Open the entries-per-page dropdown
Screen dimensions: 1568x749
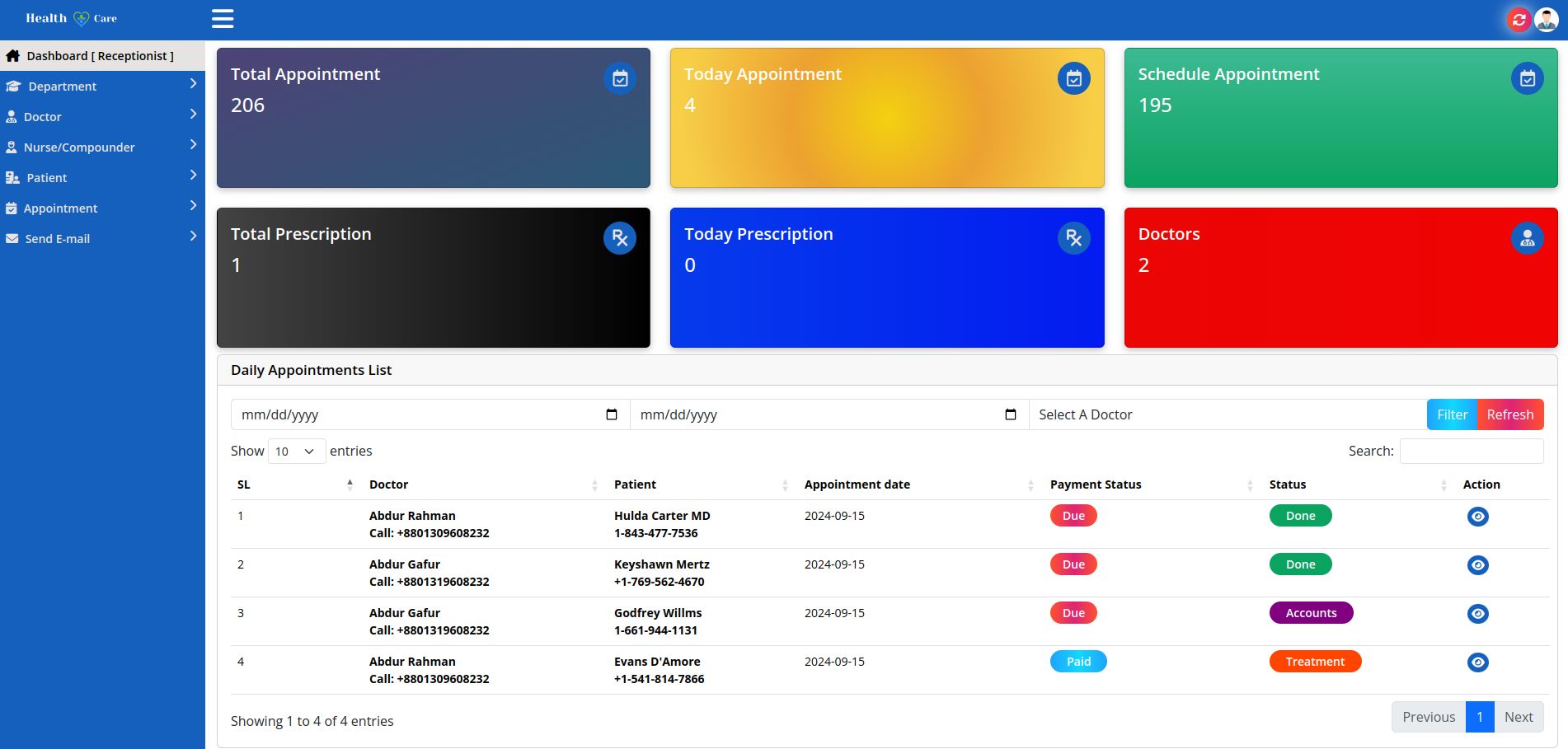[x=296, y=452]
